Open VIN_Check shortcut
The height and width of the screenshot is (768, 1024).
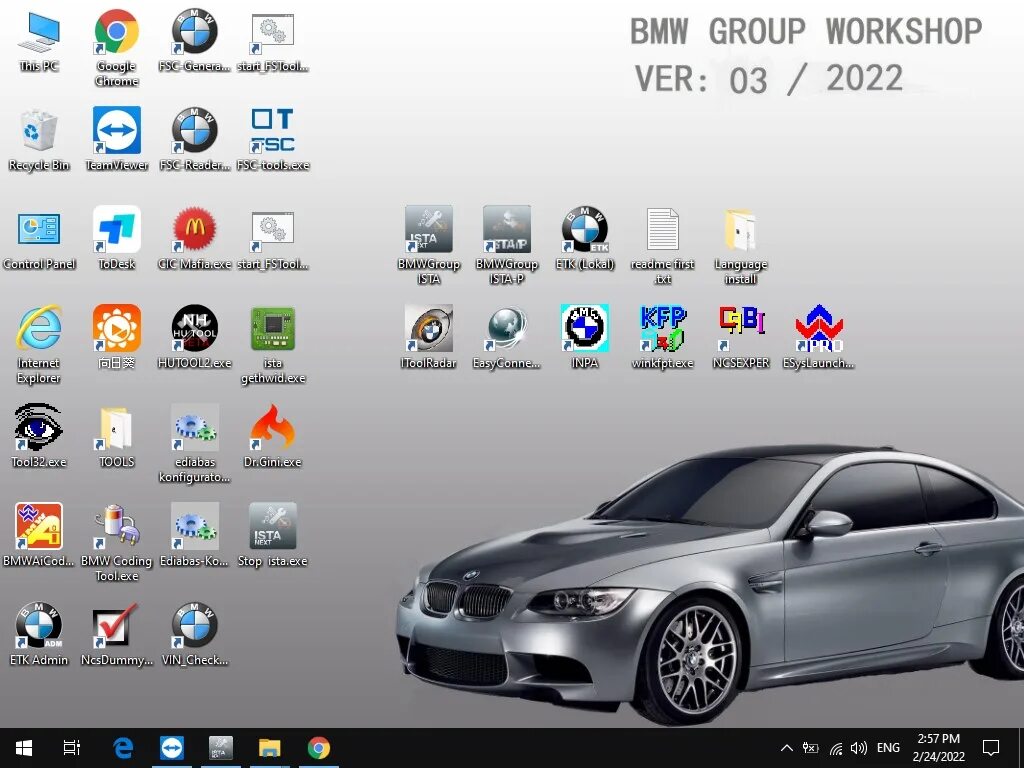point(195,633)
